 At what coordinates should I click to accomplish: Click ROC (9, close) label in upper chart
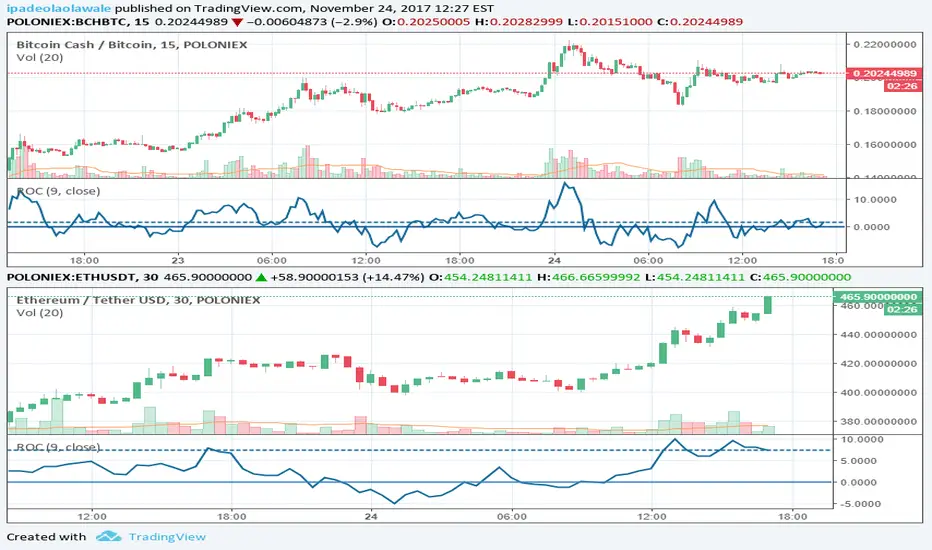pyautogui.click(x=58, y=191)
